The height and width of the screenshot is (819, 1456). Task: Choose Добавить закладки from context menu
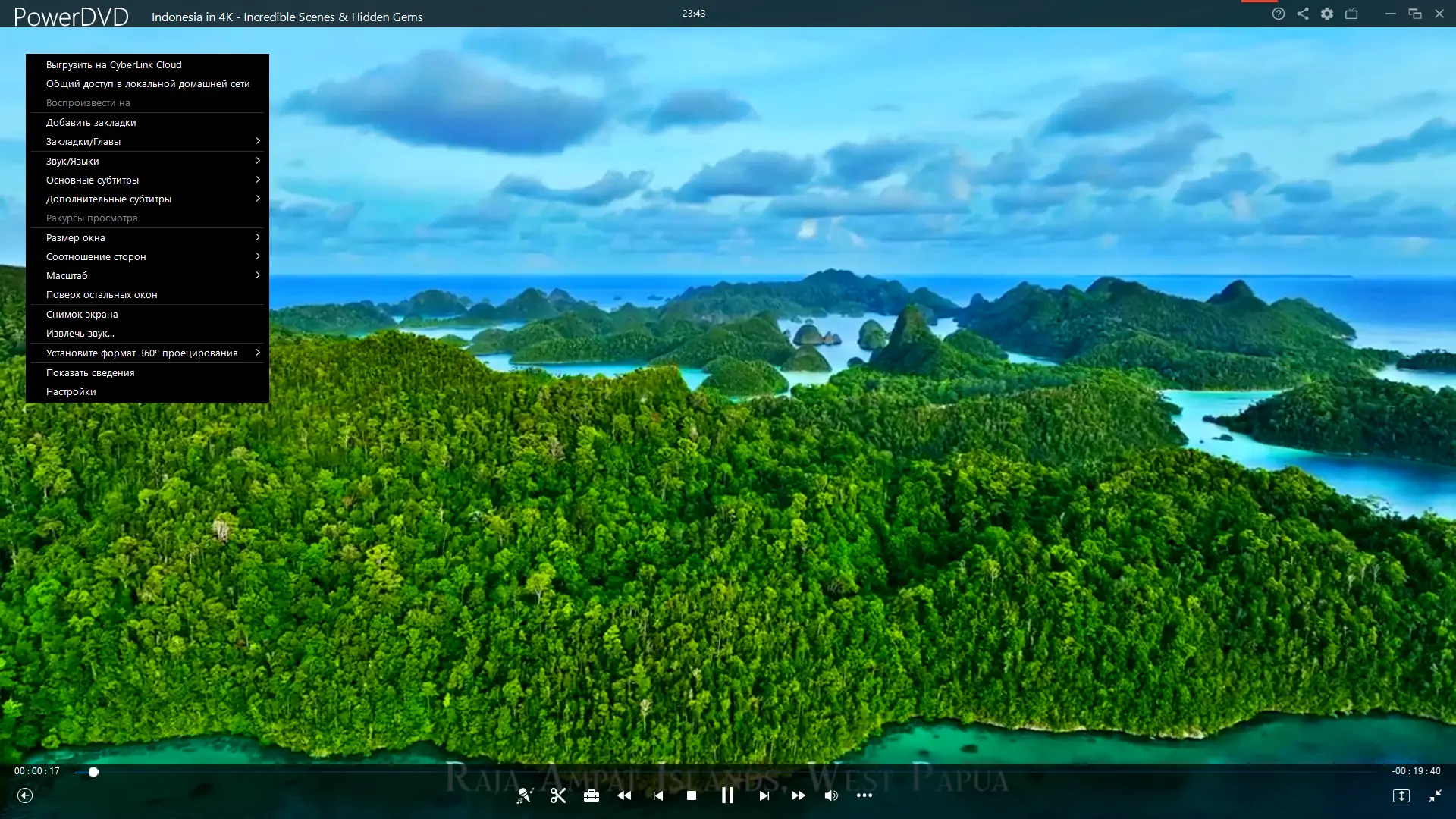point(91,122)
